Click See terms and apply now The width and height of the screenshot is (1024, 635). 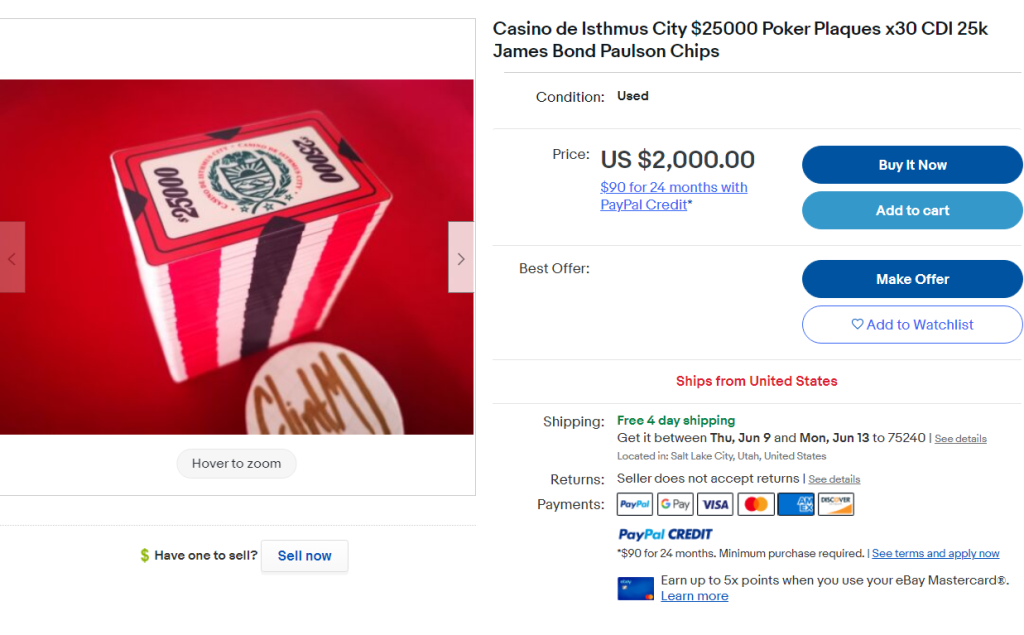coord(935,553)
